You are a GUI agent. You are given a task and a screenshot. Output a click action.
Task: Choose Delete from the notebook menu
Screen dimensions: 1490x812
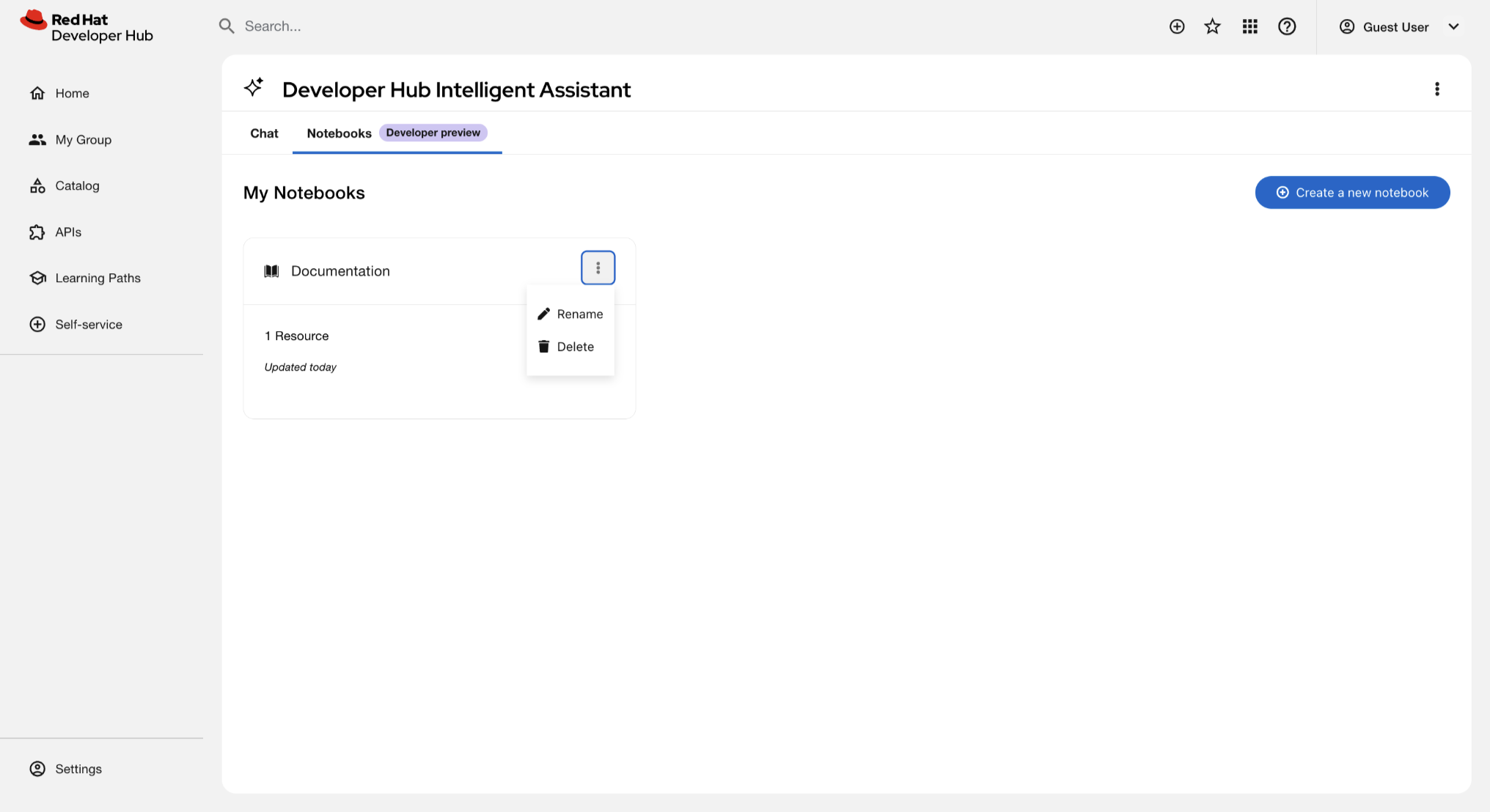click(x=570, y=347)
